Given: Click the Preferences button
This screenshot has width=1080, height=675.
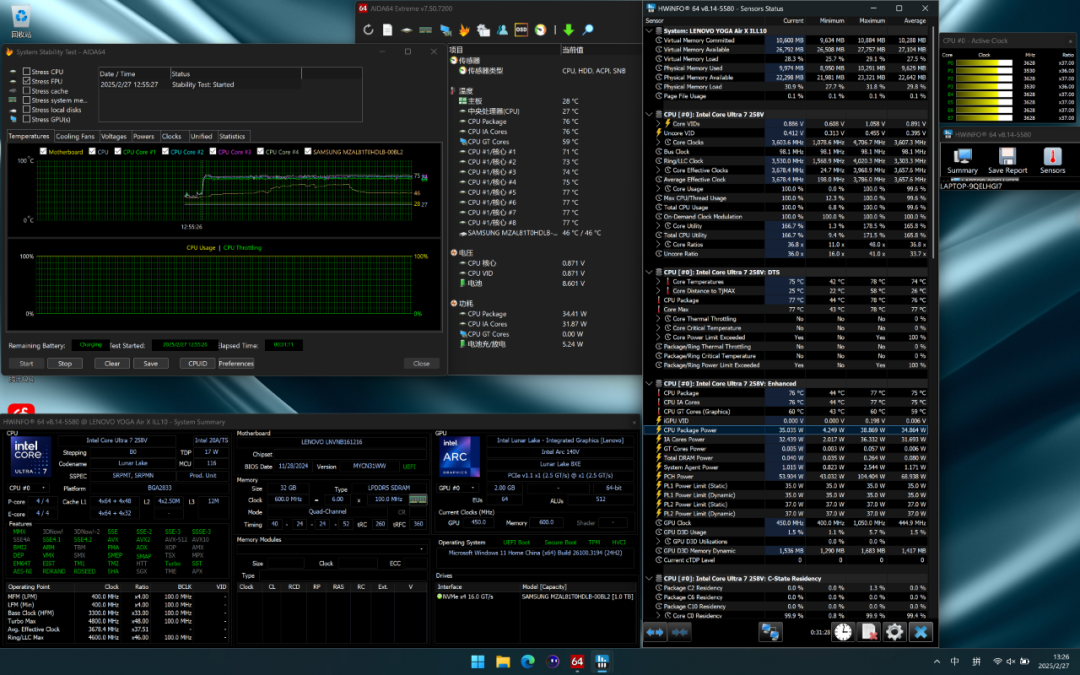Looking at the screenshot, I should pyautogui.click(x=236, y=363).
